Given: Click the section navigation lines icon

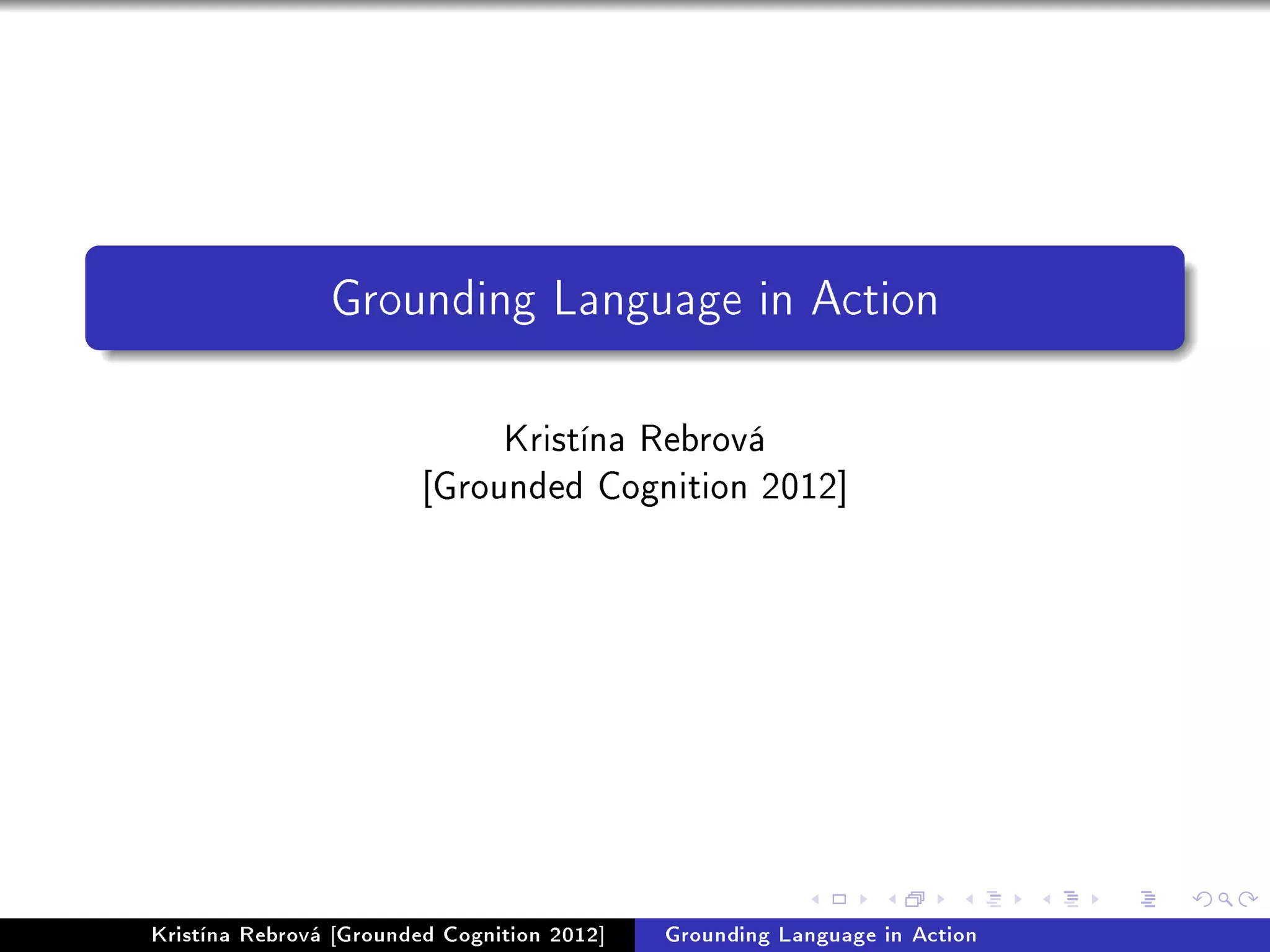Looking at the screenshot, I should [1071, 899].
